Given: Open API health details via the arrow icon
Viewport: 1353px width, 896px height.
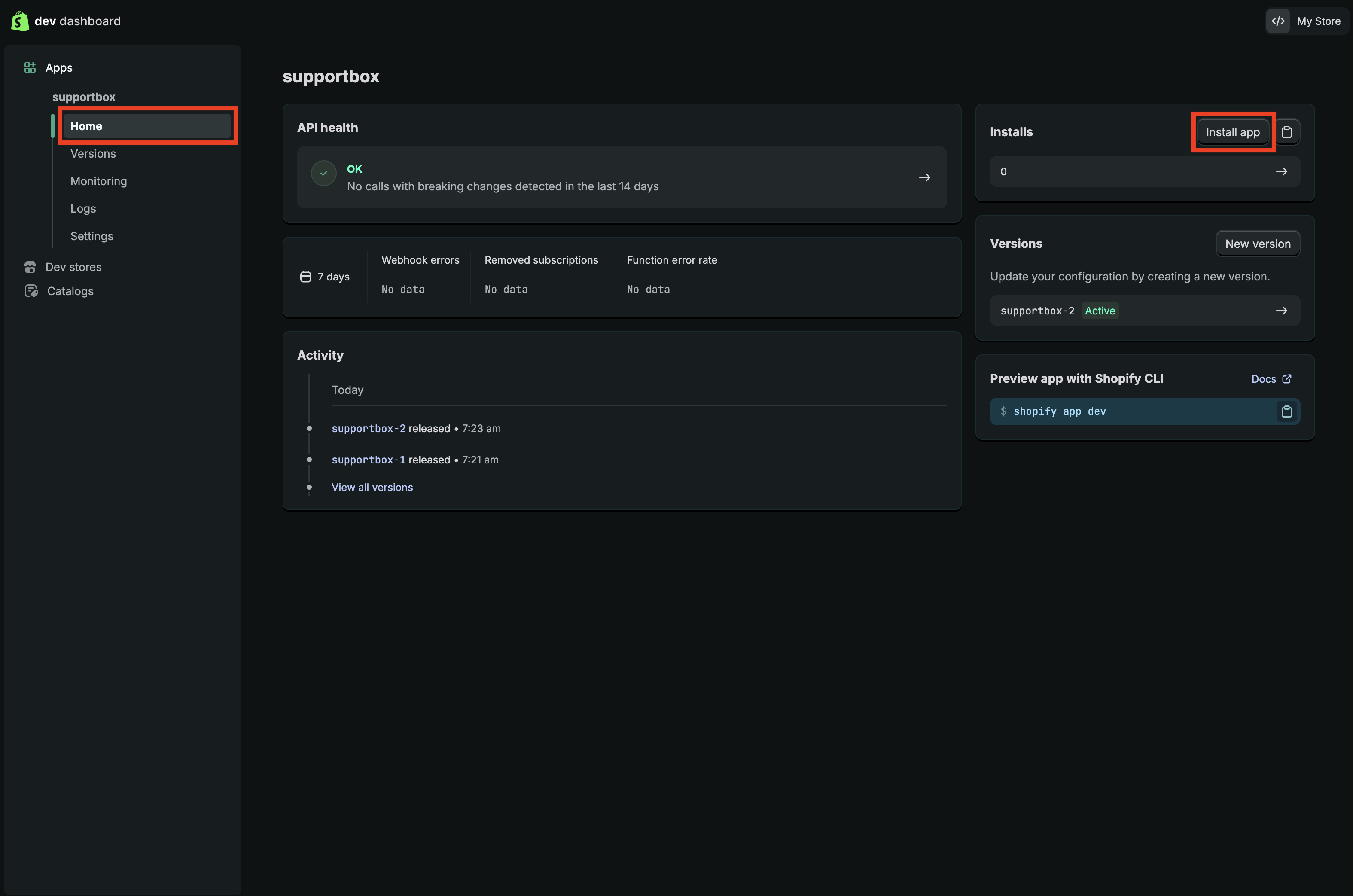Looking at the screenshot, I should pos(924,177).
